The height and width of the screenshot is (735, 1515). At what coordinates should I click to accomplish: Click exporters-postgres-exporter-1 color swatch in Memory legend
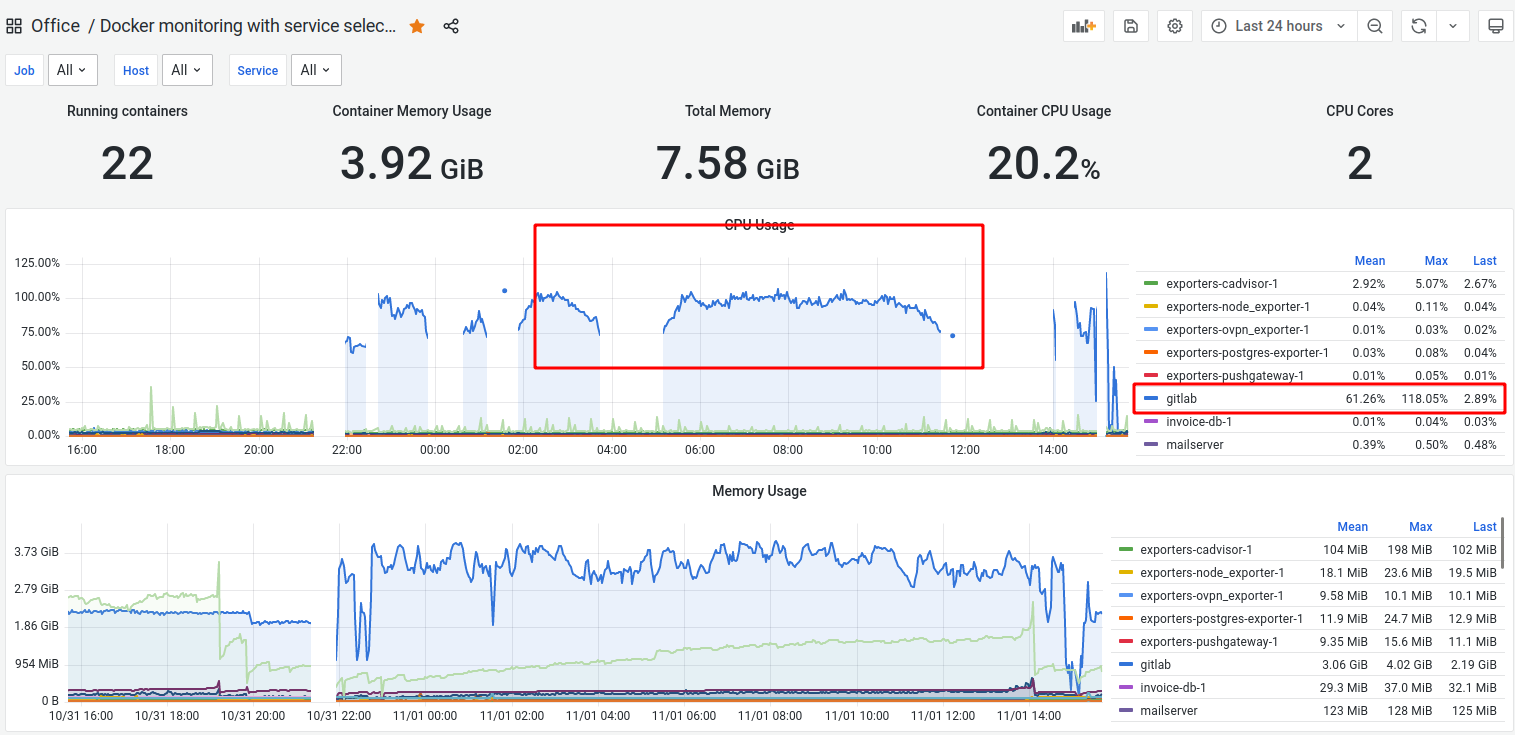click(1125, 618)
